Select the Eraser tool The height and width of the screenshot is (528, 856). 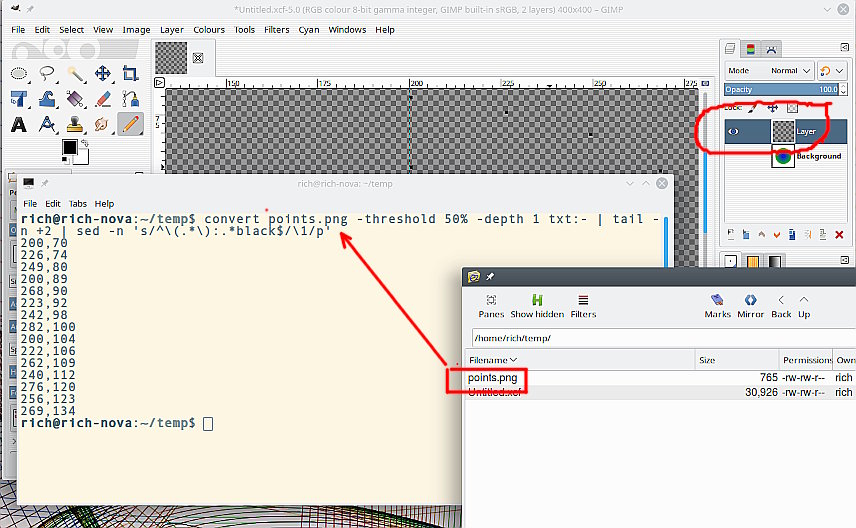103,99
